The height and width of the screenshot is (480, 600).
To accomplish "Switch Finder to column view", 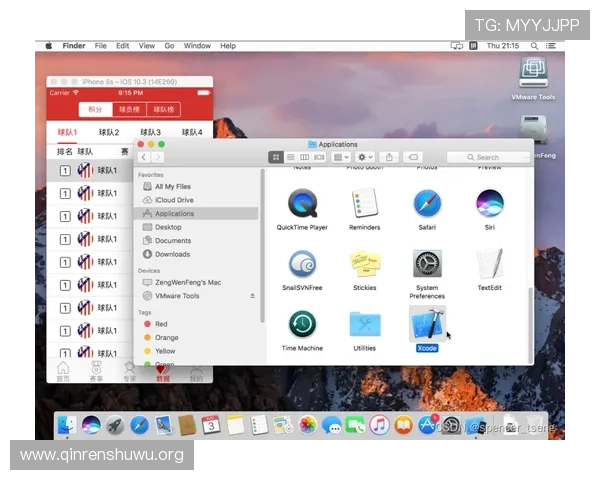I will pyautogui.click(x=305, y=157).
